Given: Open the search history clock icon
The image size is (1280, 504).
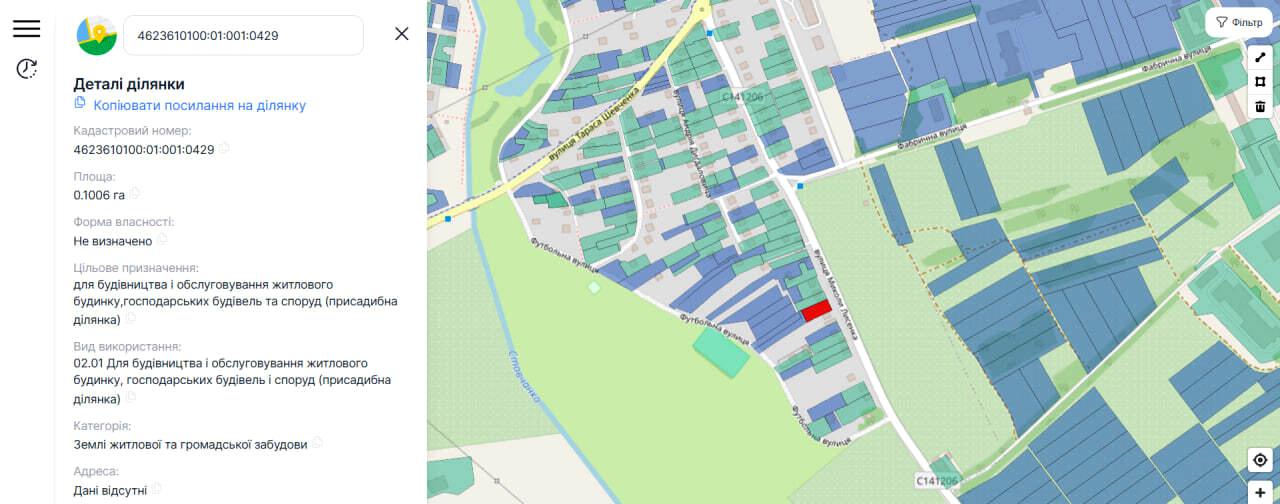Looking at the screenshot, I should pos(27,69).
